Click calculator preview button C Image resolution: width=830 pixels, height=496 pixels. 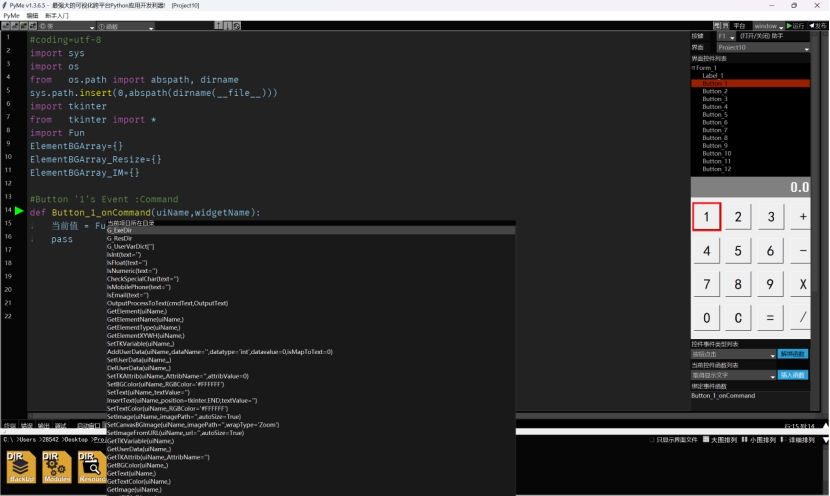(738, 318)
